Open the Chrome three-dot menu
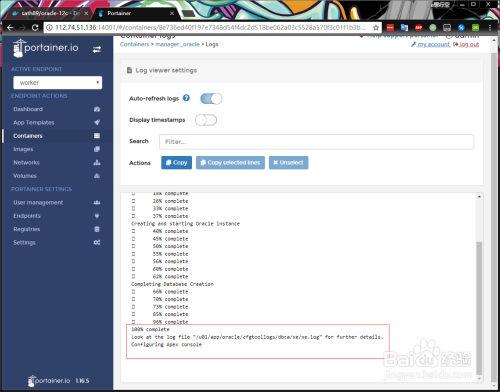 [x=490, y=28]
